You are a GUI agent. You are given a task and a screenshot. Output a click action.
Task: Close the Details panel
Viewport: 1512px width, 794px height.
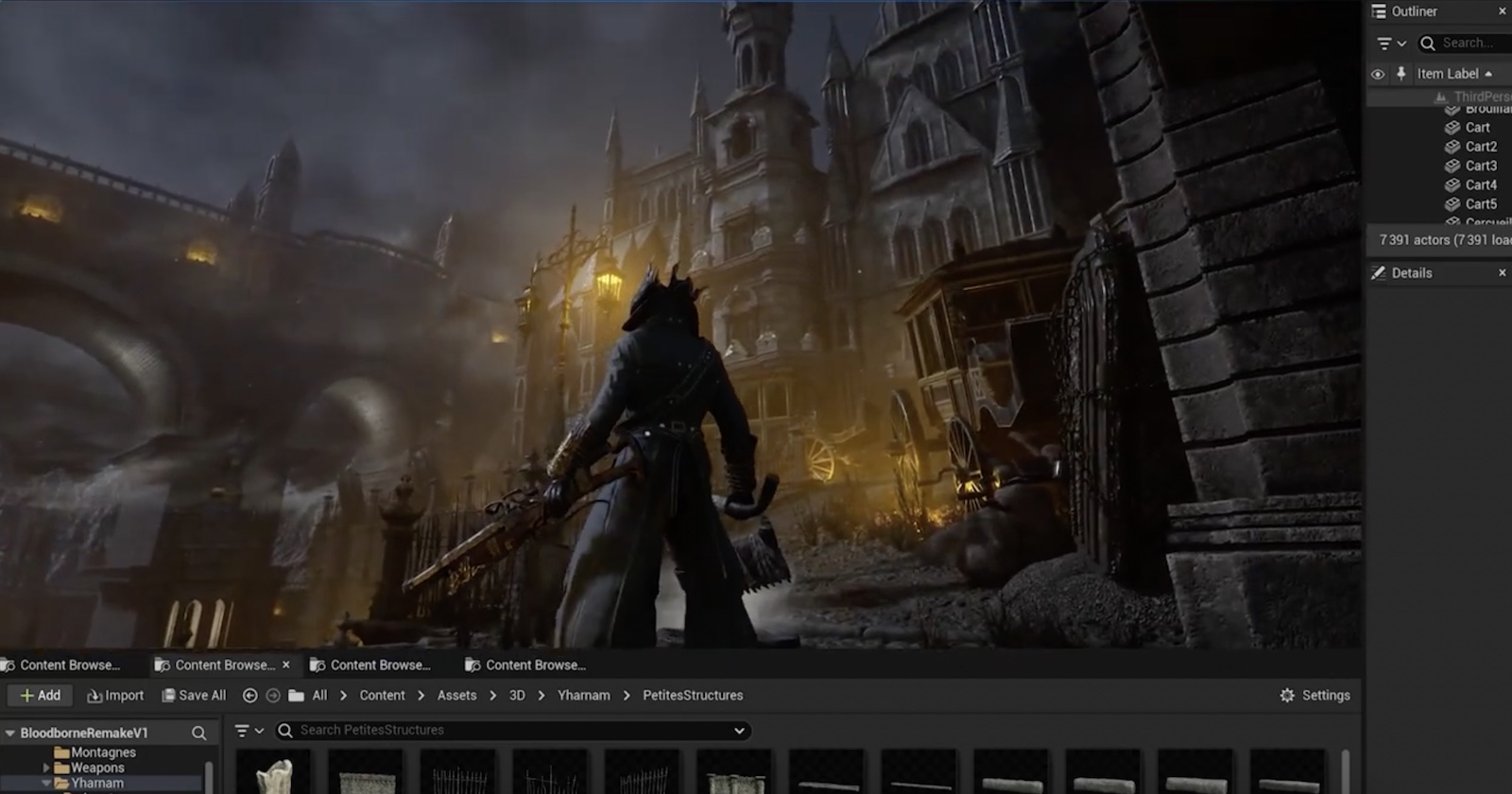pyautogui.click(x=1503, y=273)
